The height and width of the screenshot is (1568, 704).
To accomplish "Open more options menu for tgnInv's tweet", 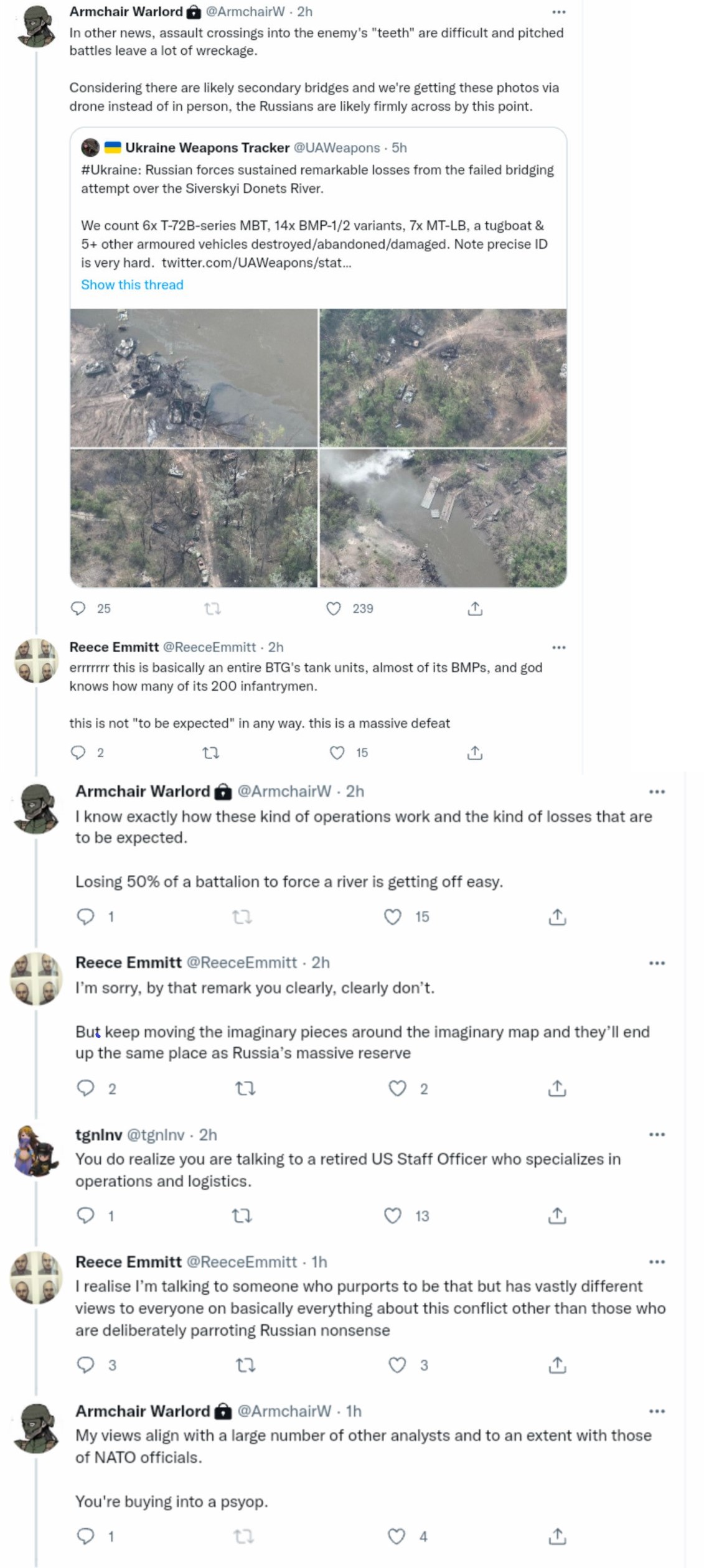I will tap(657, 1134).
